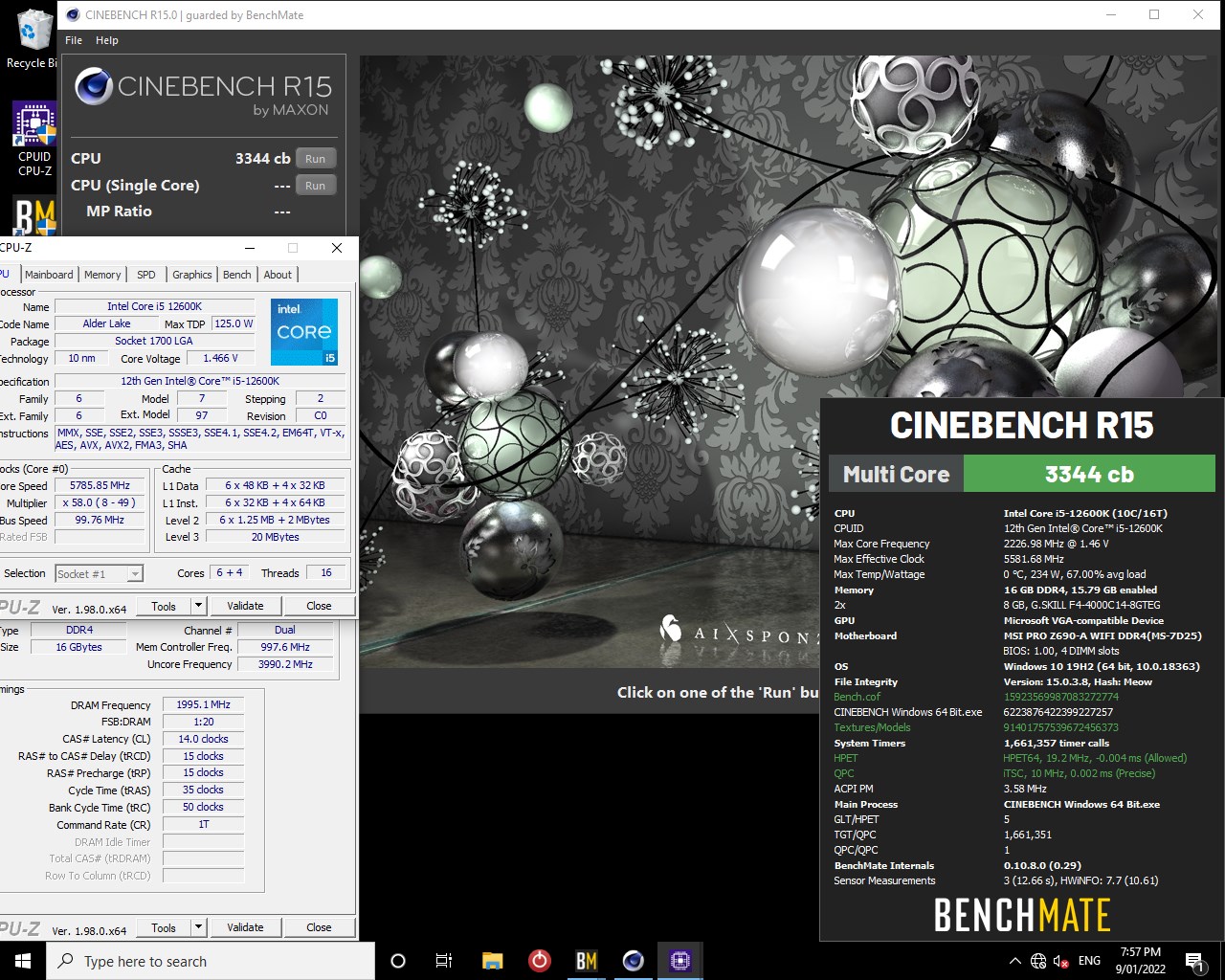Open the CPUID CPU-Z desktop shortcut
The image size is (1225, 980).
34,140
